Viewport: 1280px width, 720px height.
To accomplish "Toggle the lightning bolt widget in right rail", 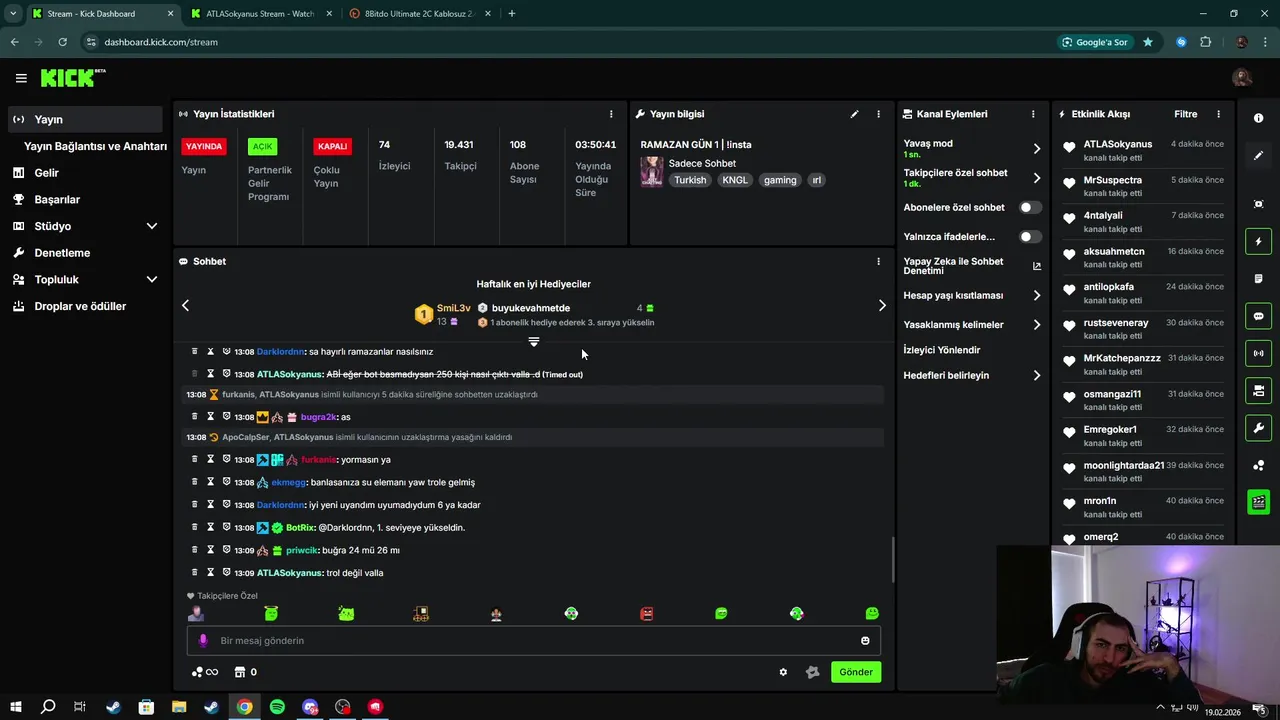I will coord(1258,241).
